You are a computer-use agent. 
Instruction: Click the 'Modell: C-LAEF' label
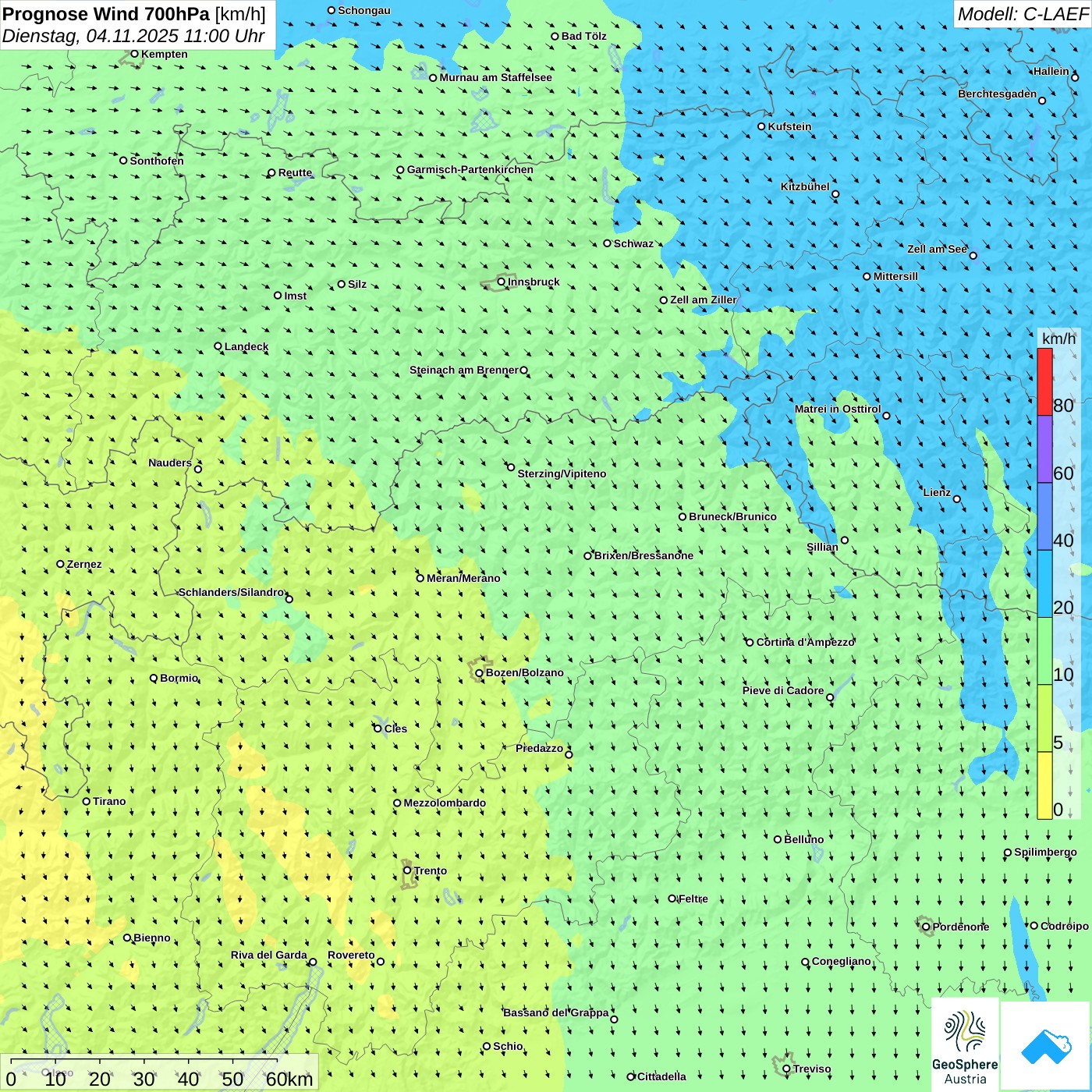tap(1023, 14)
